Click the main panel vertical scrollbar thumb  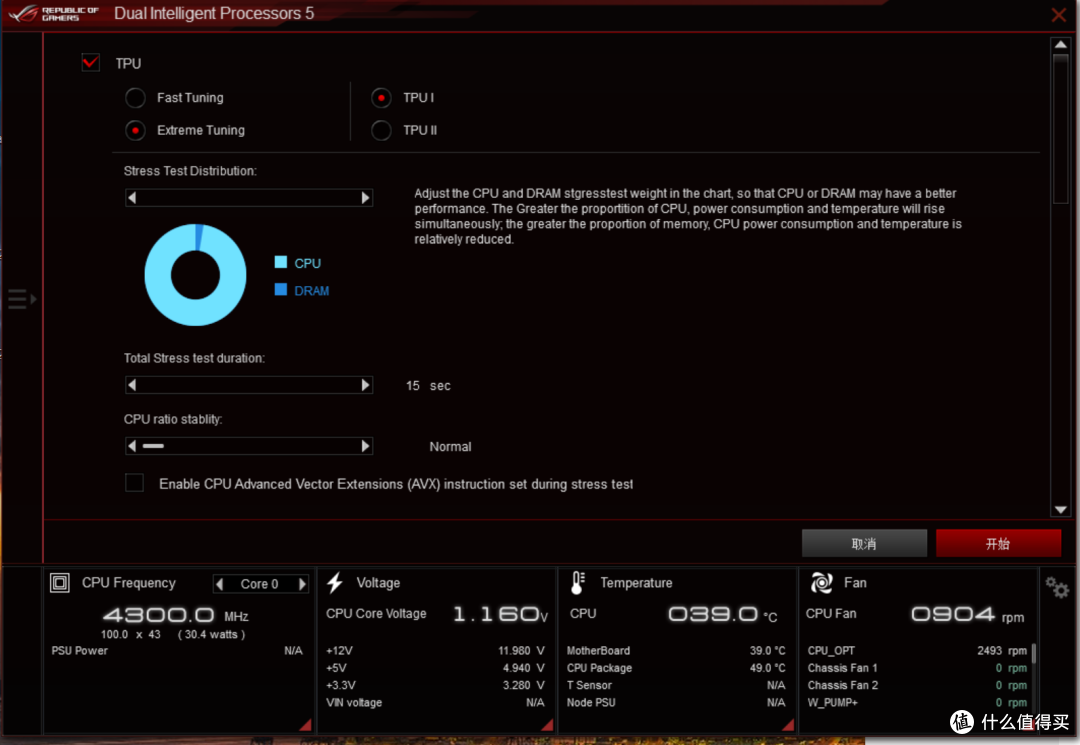1061,129
